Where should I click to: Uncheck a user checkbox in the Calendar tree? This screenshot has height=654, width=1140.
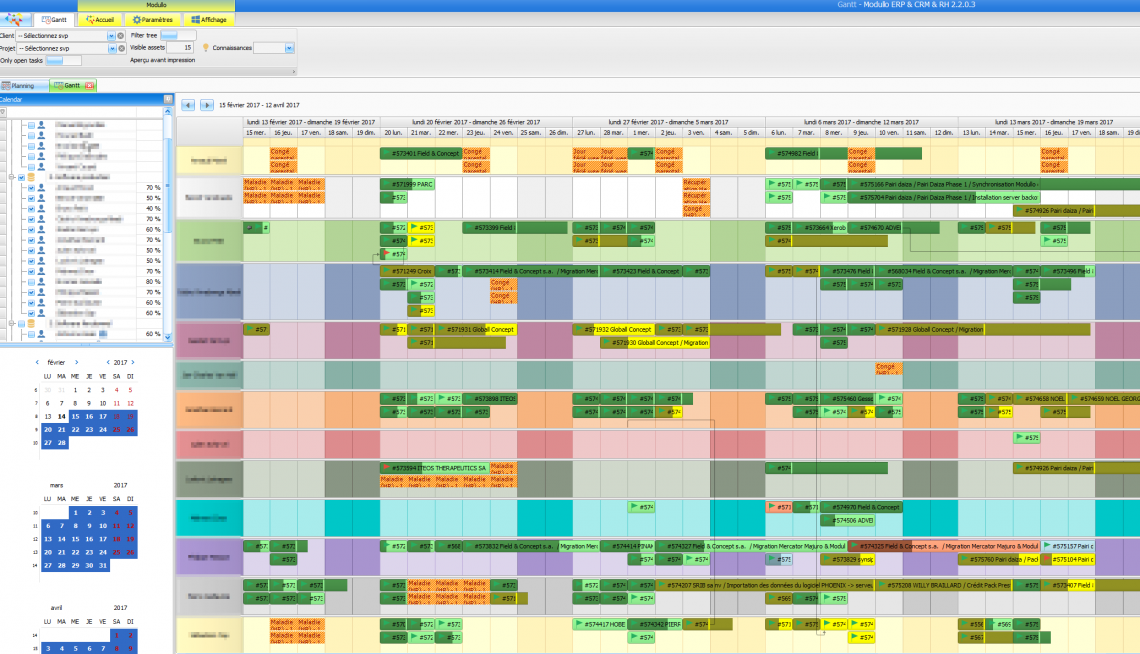[30, 188]
